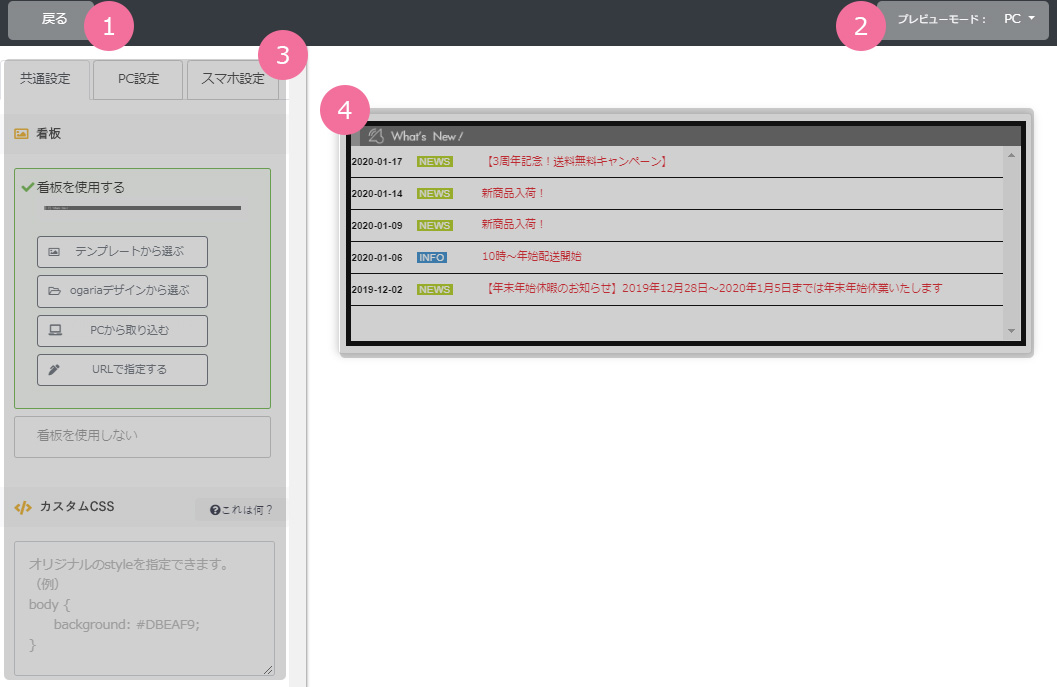Click the テンプレートから選ぶ button
The width and height of the screenshot is (1057, 687).
tap(122, 251)
